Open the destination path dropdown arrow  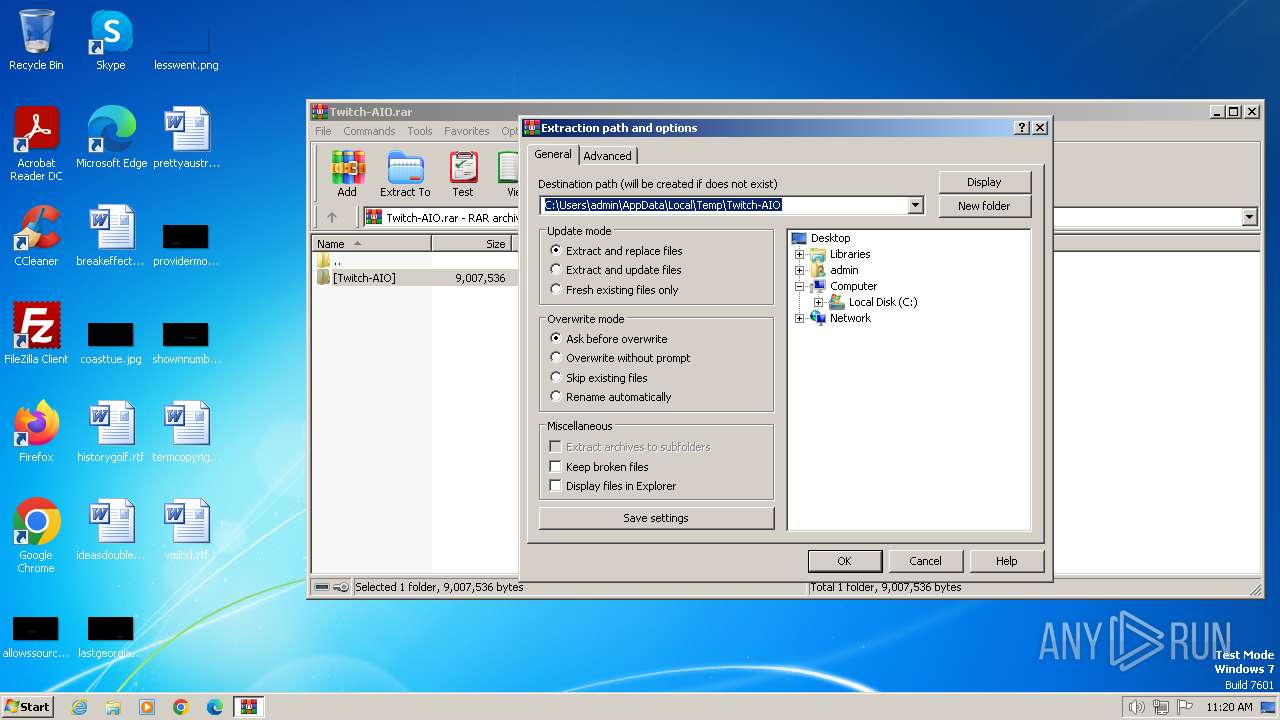tap(915, 205)
